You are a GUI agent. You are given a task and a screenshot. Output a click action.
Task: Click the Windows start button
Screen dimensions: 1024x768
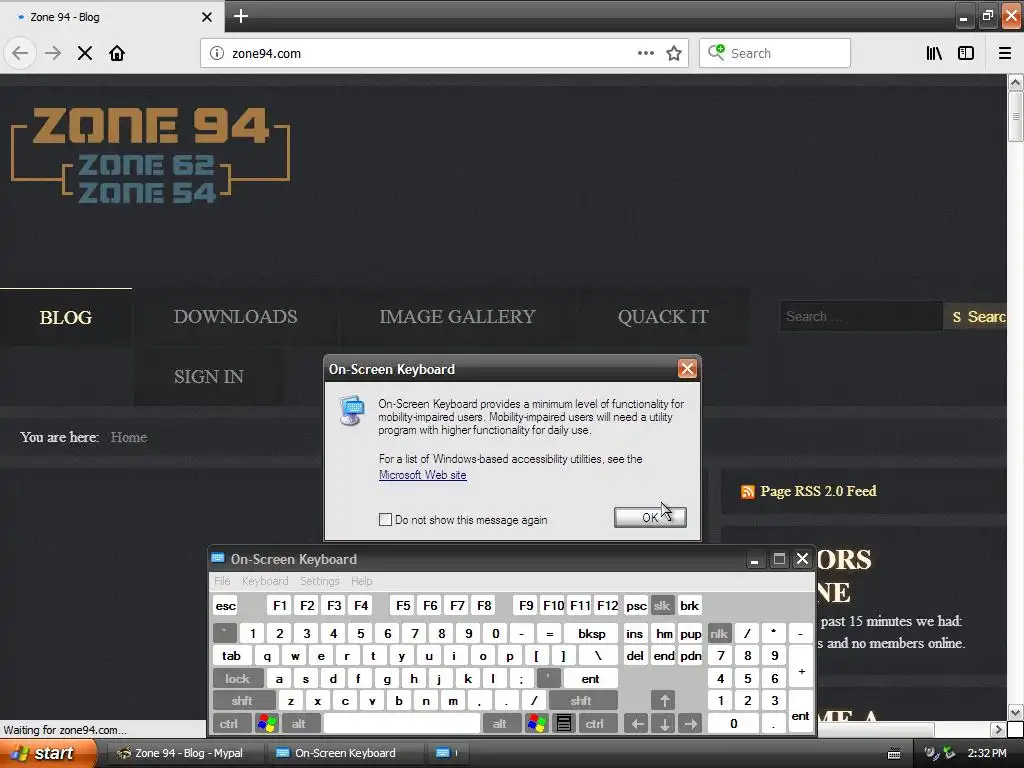tap(48, 753)
